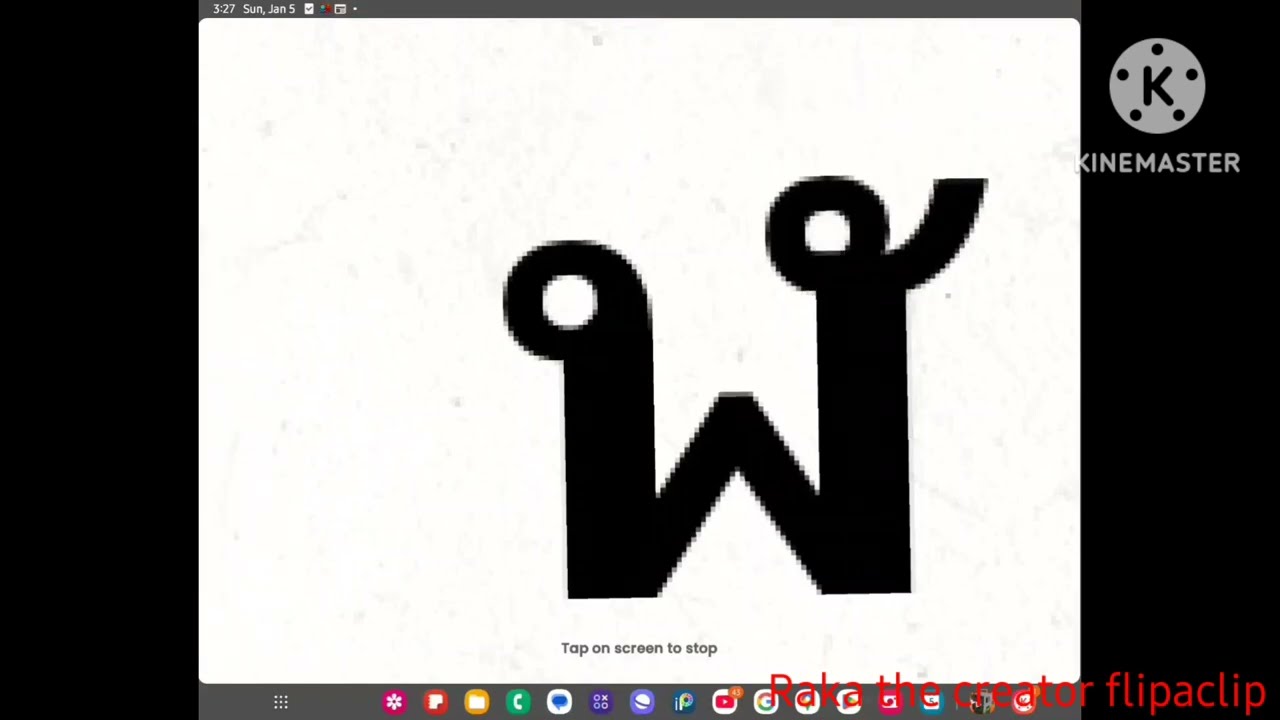Open the red notes app icon
Viewport: 1280px width, 720px height.
coord(435,702)
